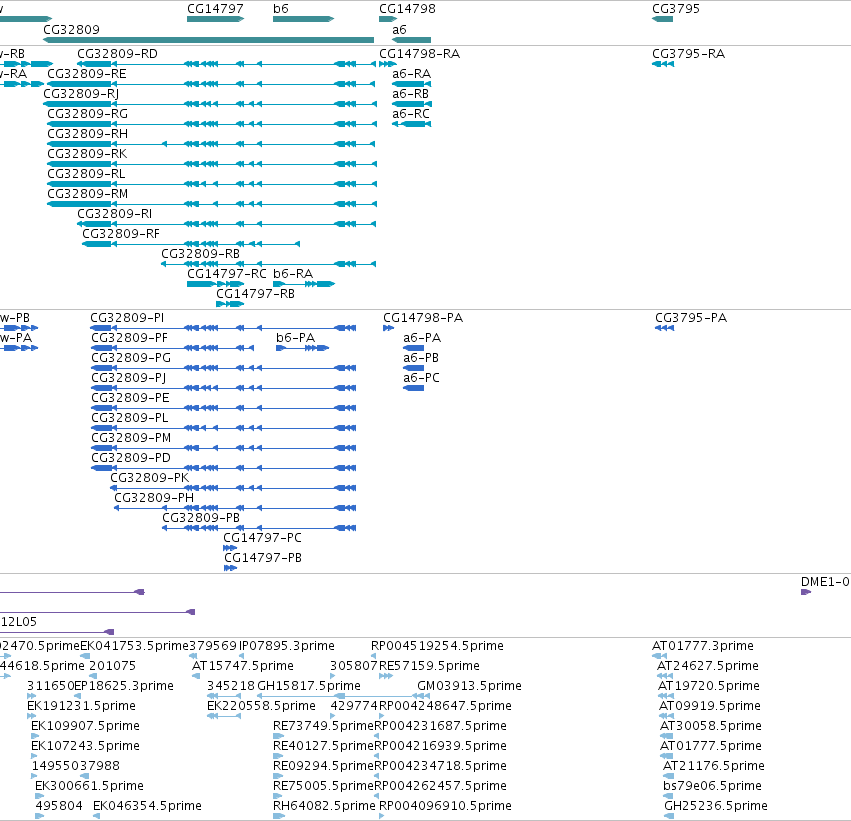
Task: Open transcript CG32809-RD
Action: click(226, 64)
